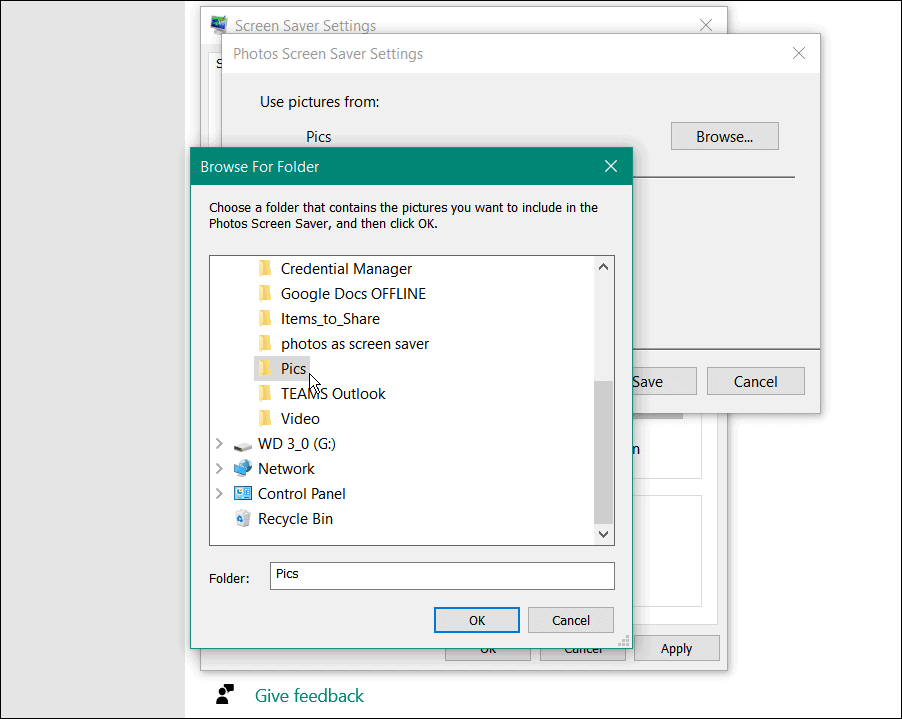Choose the TEAMS Outlook folder
The image size is (902, 719).
tap(332, 393)
